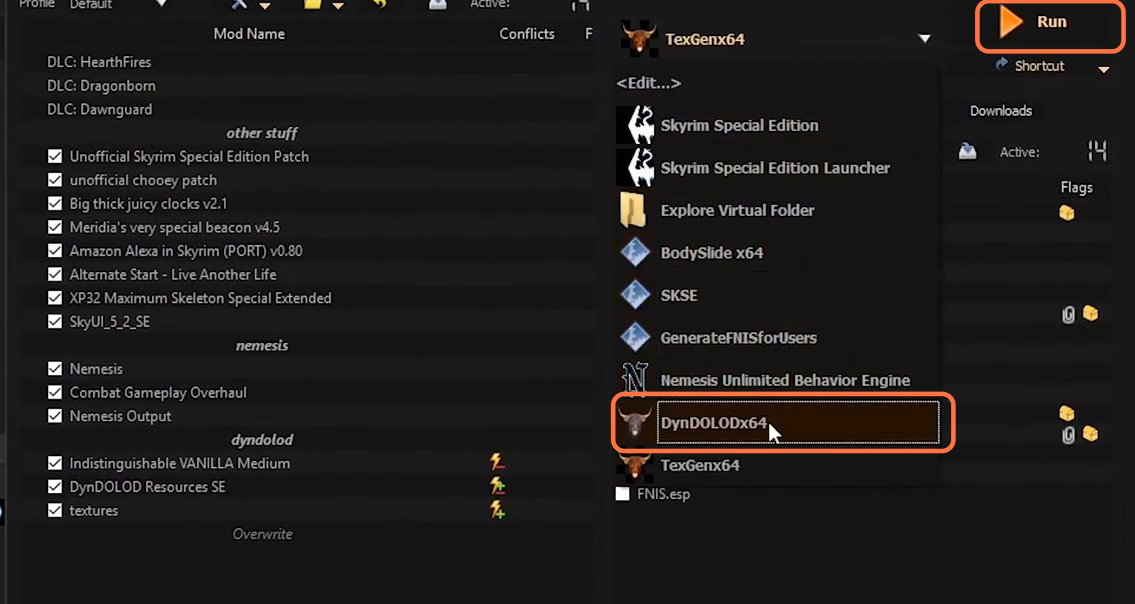Select Nemesis Output mod name
This screenshot has width=1135, height=604.
(x=120, y=416)
